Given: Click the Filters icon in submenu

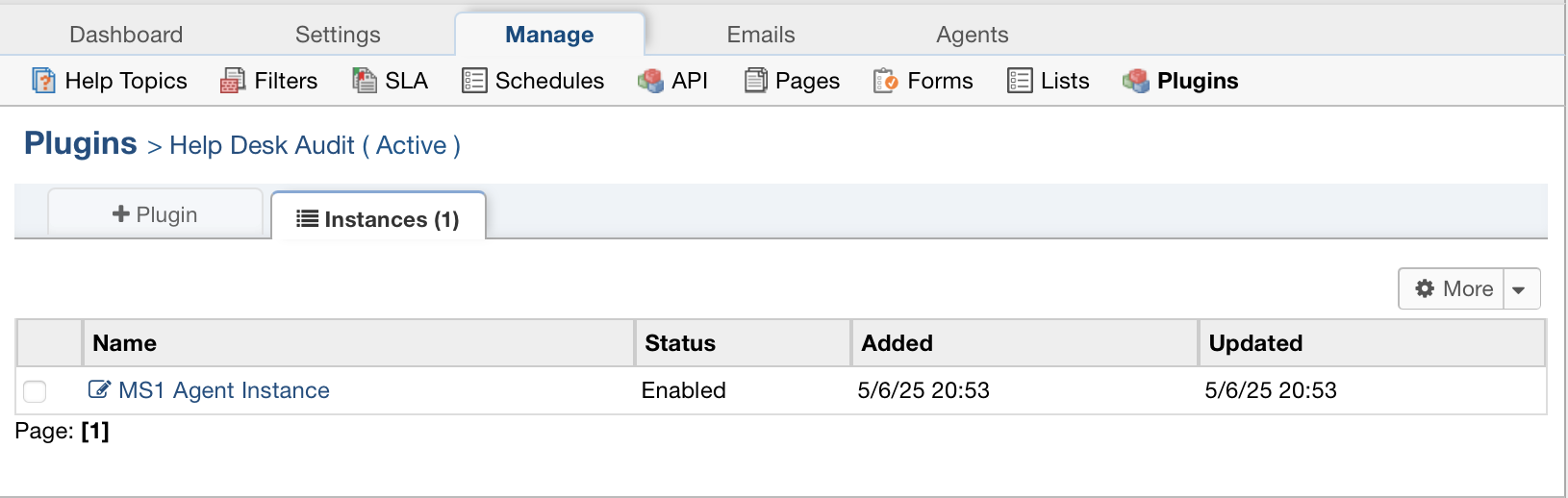Looking at the screenshot, I should pyautogui.click(x=233, y=81).
